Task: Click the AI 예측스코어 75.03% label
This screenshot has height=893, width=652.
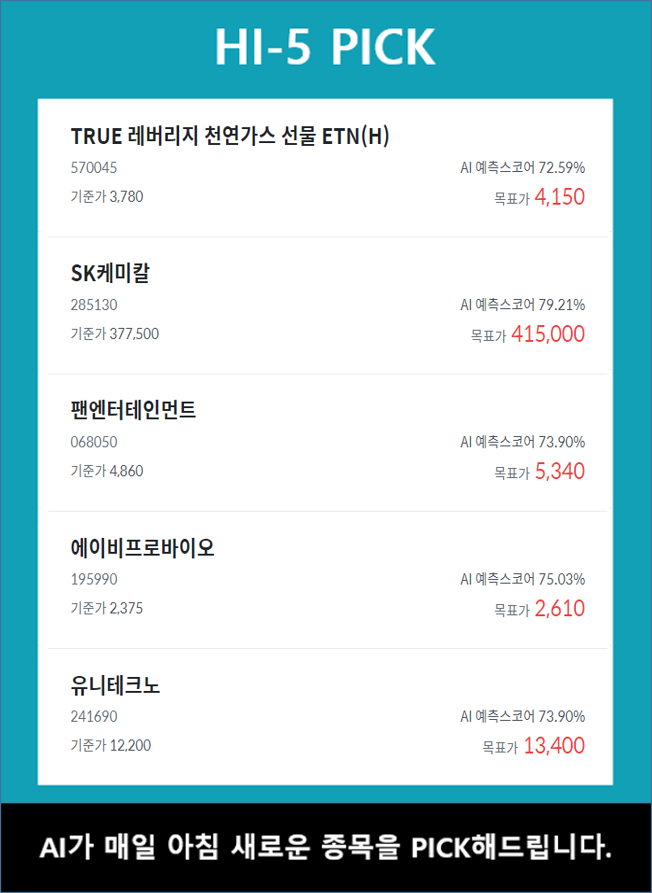Action: pos(522,579)
